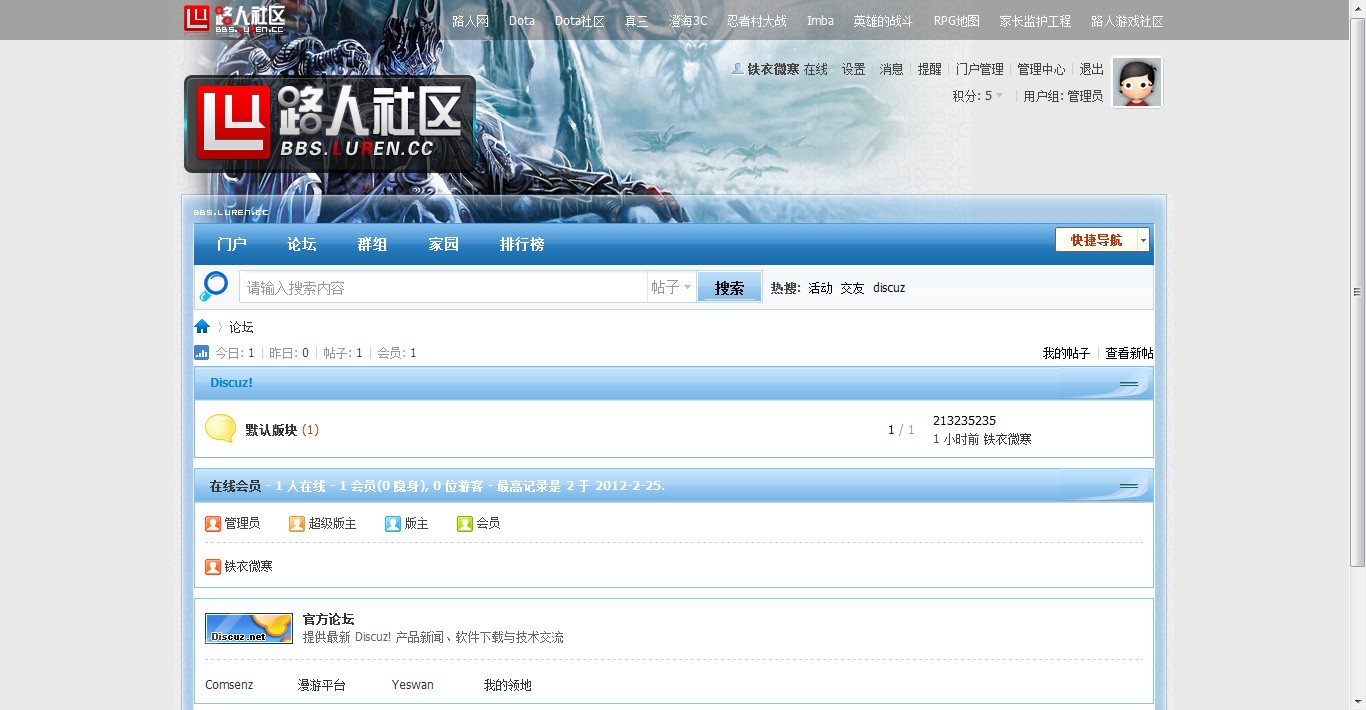Open 设置 in user menu
This screenshot has width=1366, height=710.
pyautogui.click(x=853, y=69)
